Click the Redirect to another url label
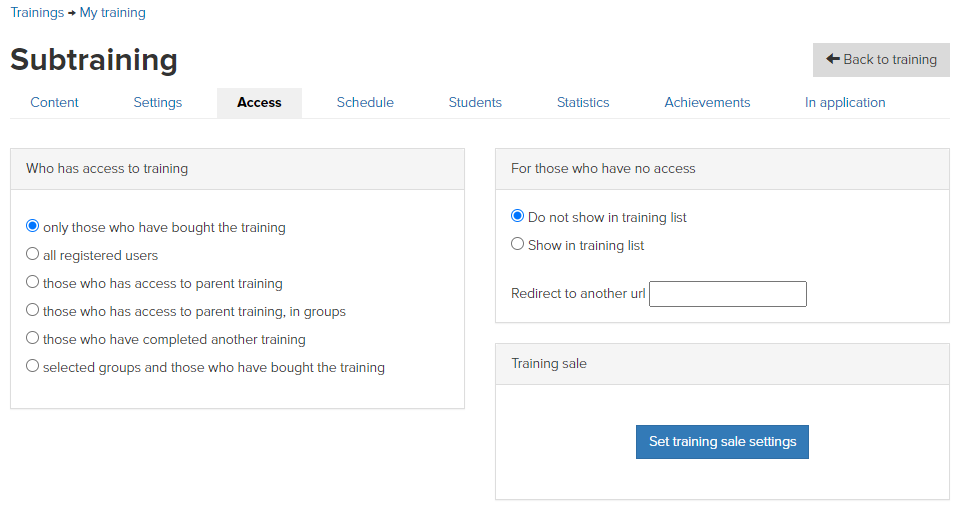 pyautogui.click(x=578, y=294)
